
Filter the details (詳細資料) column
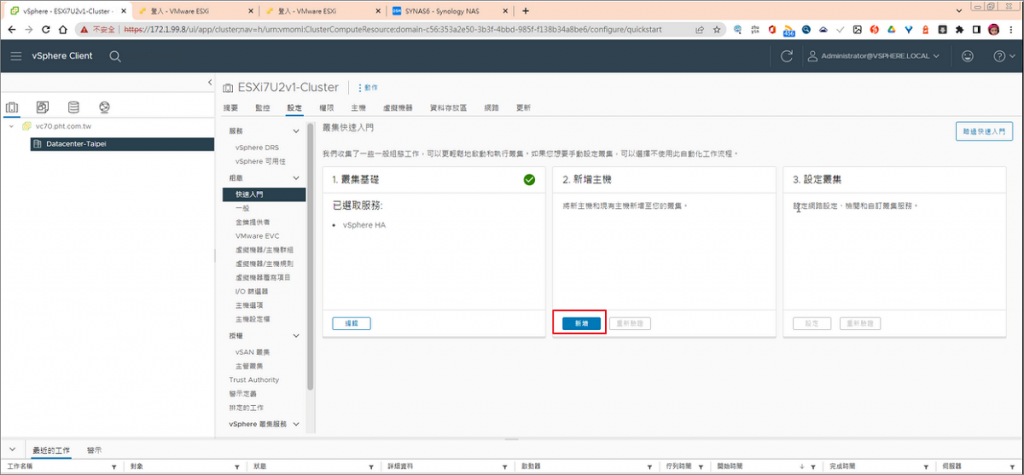click(x=506, y=468)
